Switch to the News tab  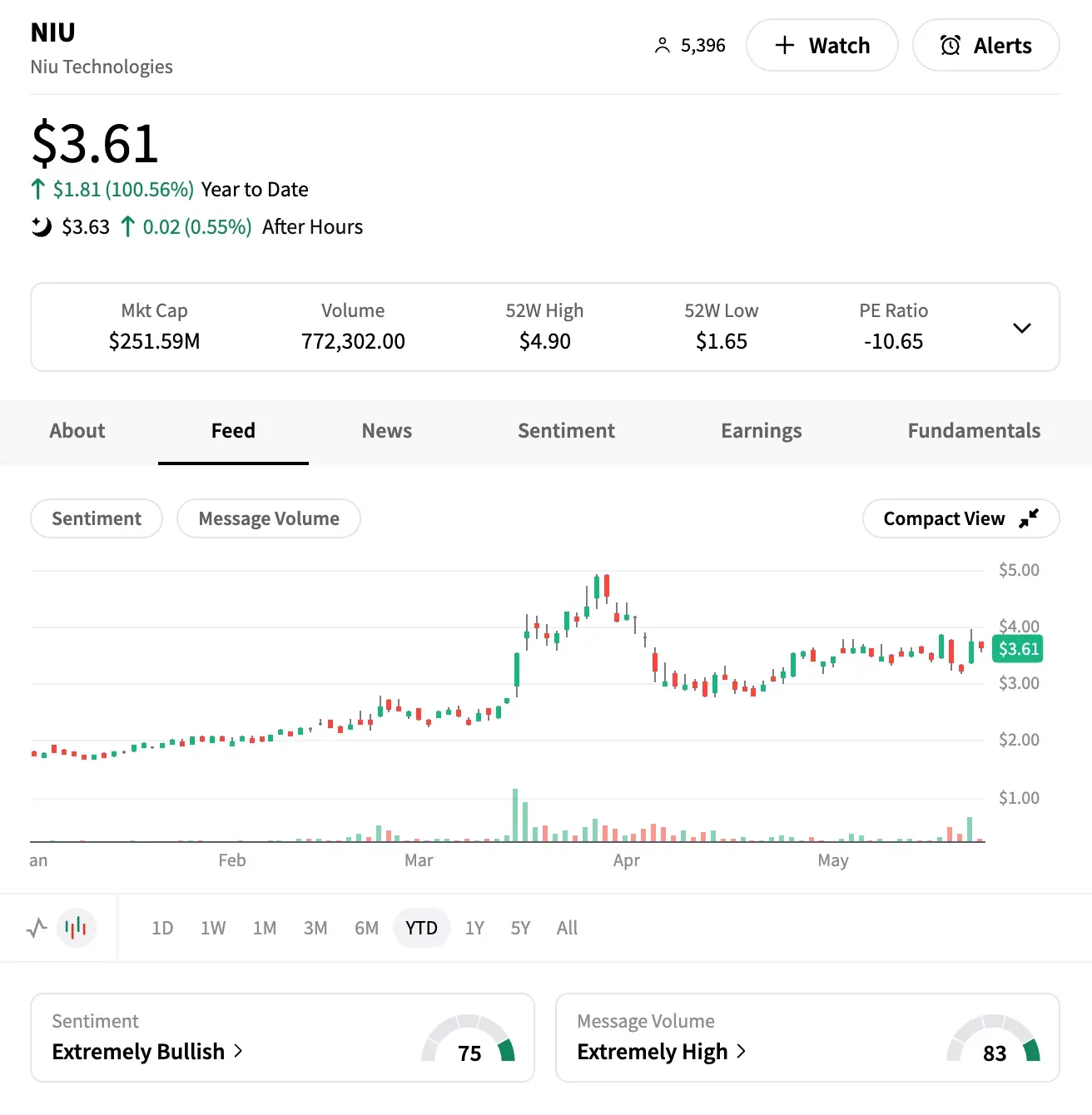[387, 431]
